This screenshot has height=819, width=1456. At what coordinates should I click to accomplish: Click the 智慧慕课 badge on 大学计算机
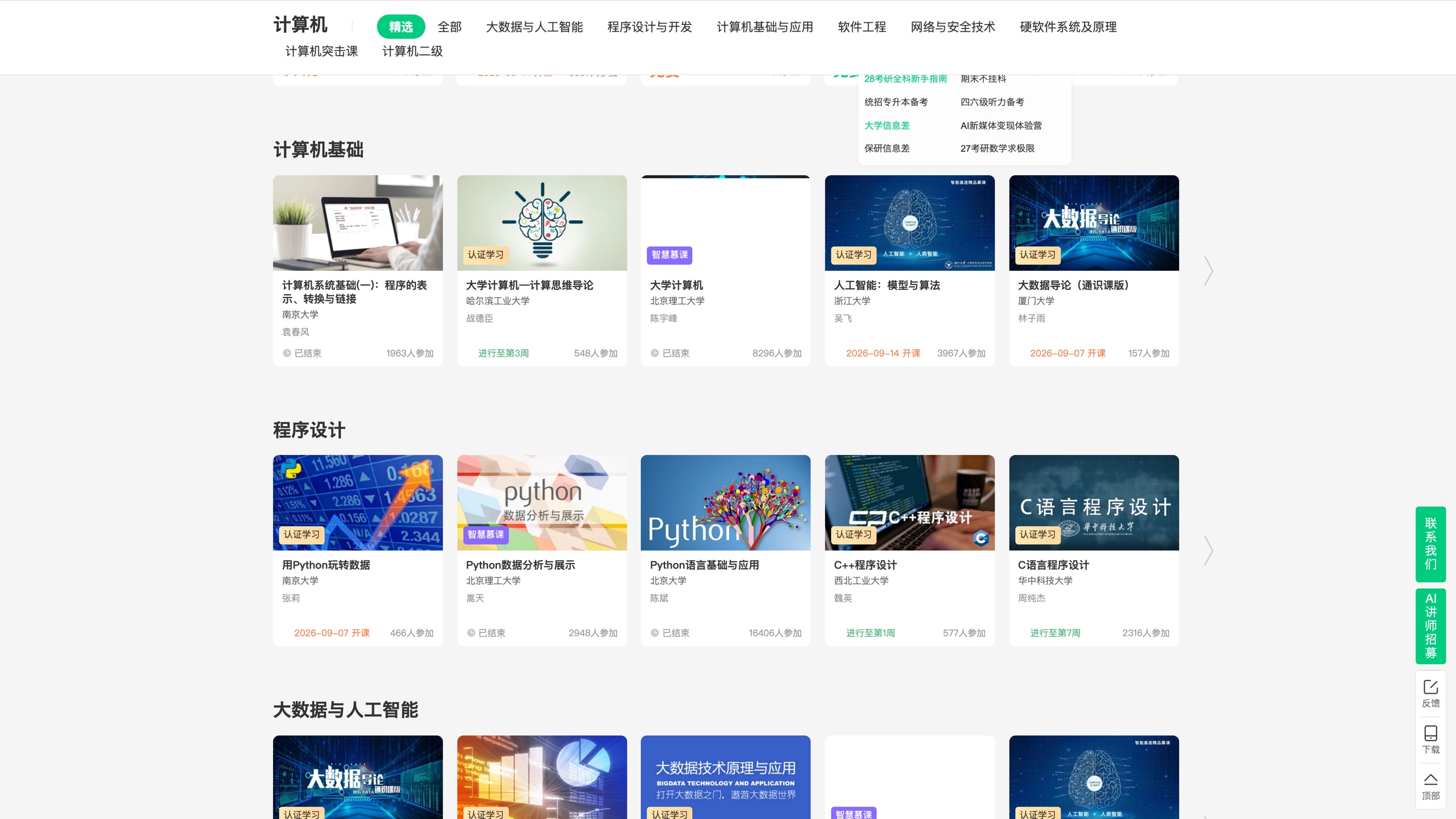[x=669, y=255]
